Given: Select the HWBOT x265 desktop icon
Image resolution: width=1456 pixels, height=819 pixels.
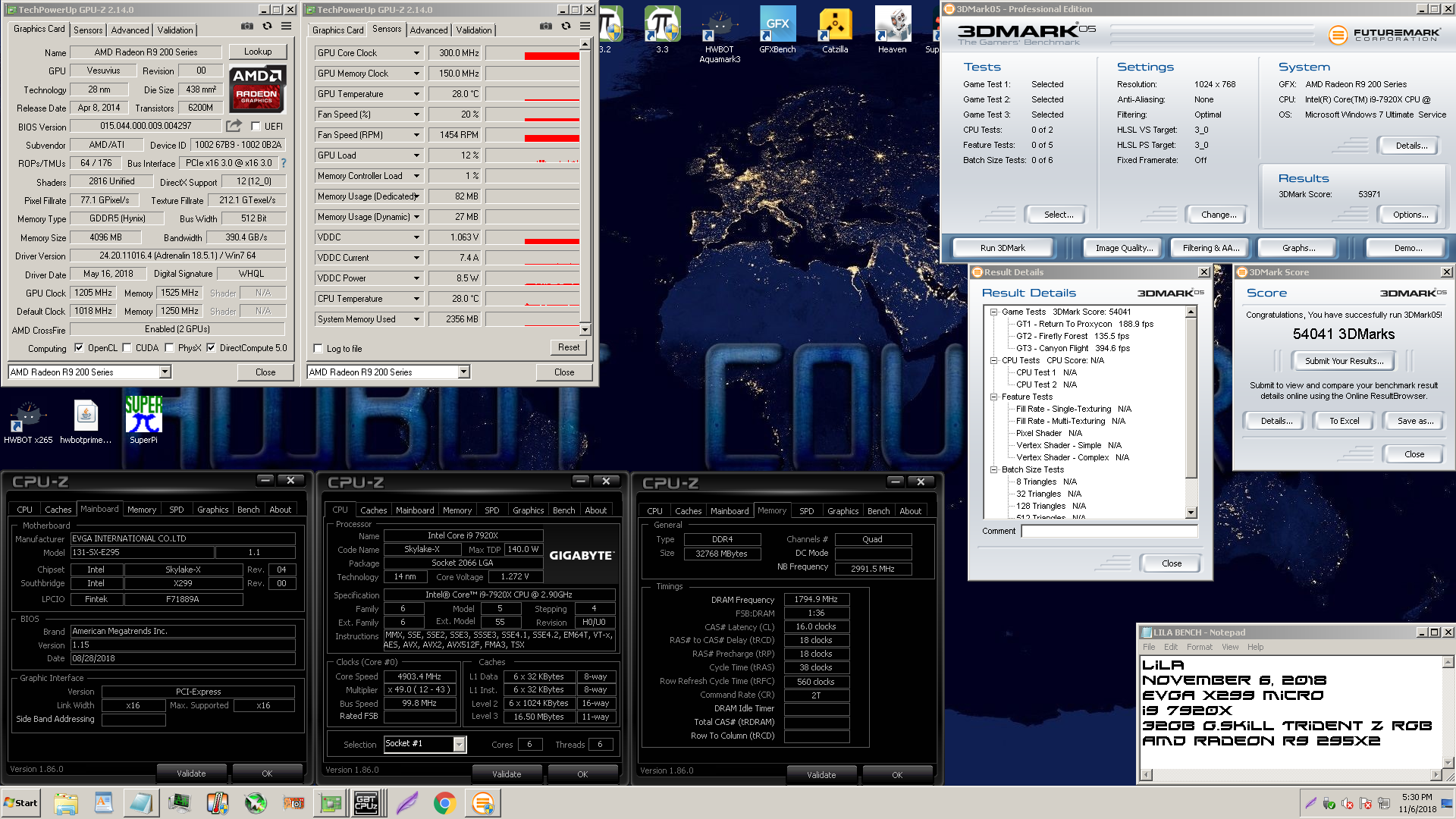Looking at the screenshot, I should pyautogui.click(x=28, y=422).
